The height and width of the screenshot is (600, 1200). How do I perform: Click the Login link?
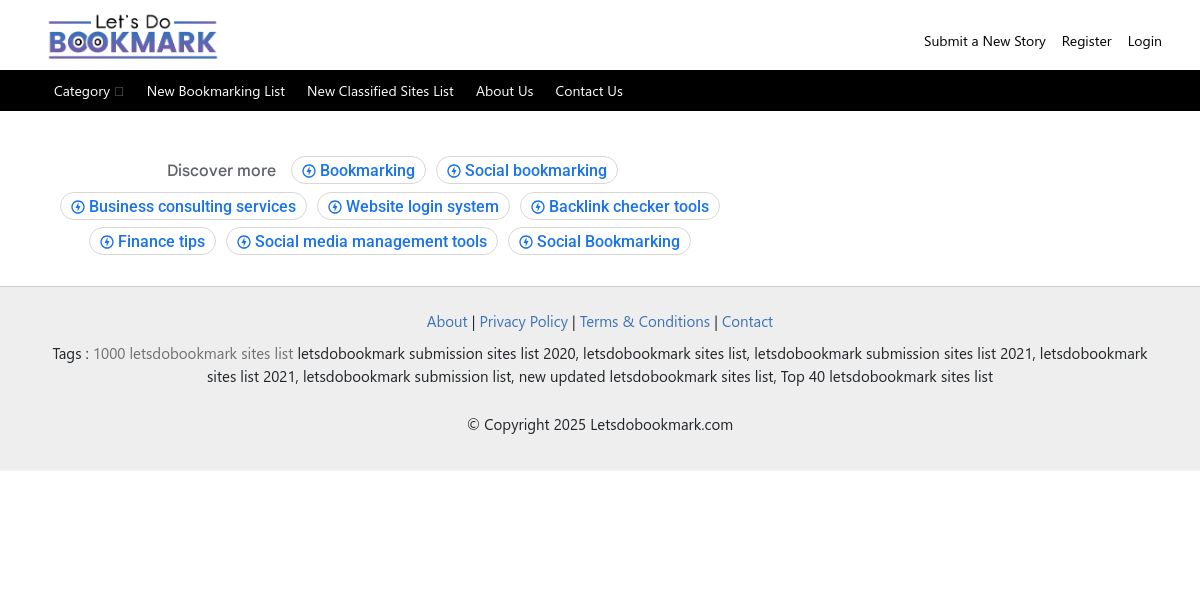tap(1145, 41)
